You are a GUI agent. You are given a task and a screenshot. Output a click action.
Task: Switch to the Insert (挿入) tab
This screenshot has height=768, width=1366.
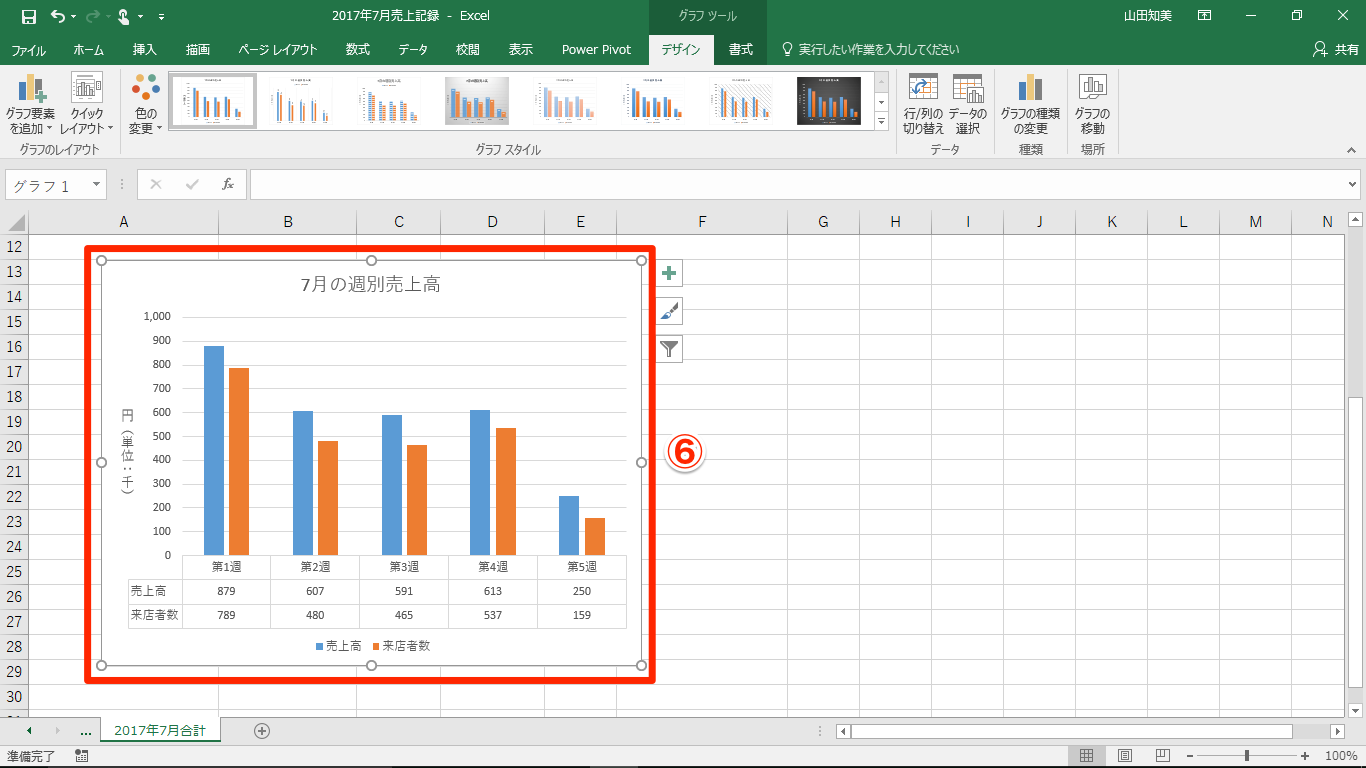coord(145,49)
